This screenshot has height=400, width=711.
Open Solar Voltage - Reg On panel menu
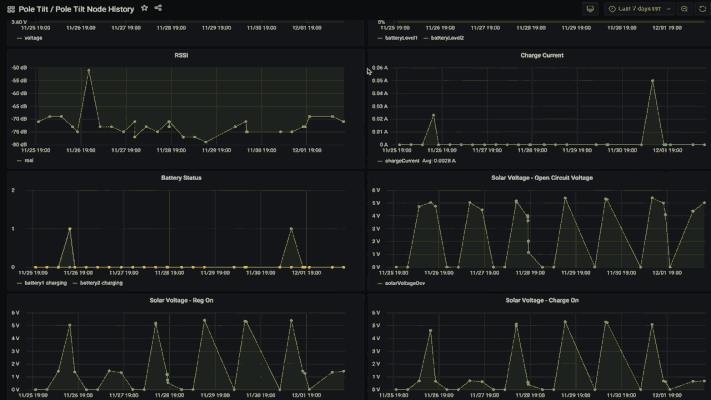tap(181, 300)
